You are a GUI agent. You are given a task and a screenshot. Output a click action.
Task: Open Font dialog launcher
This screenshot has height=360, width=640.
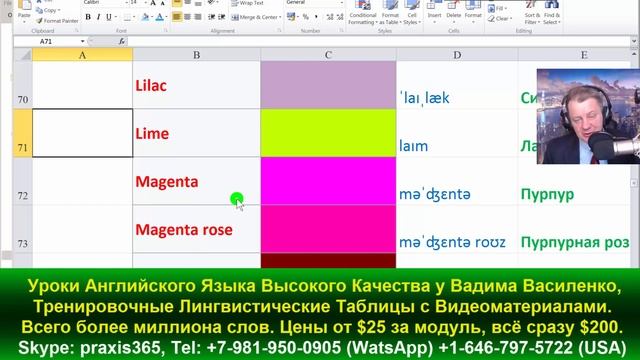pyautogui.click(x=165, y=31)
